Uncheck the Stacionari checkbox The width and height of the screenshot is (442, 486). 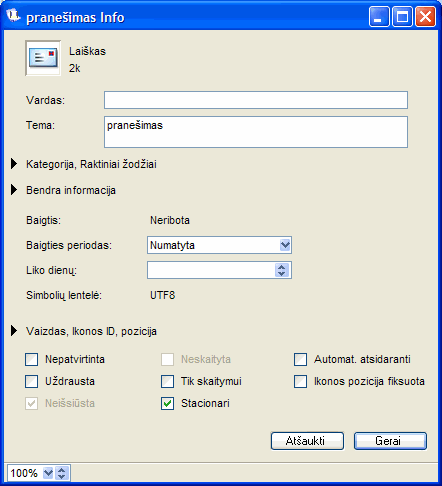[x=167, y=404]
